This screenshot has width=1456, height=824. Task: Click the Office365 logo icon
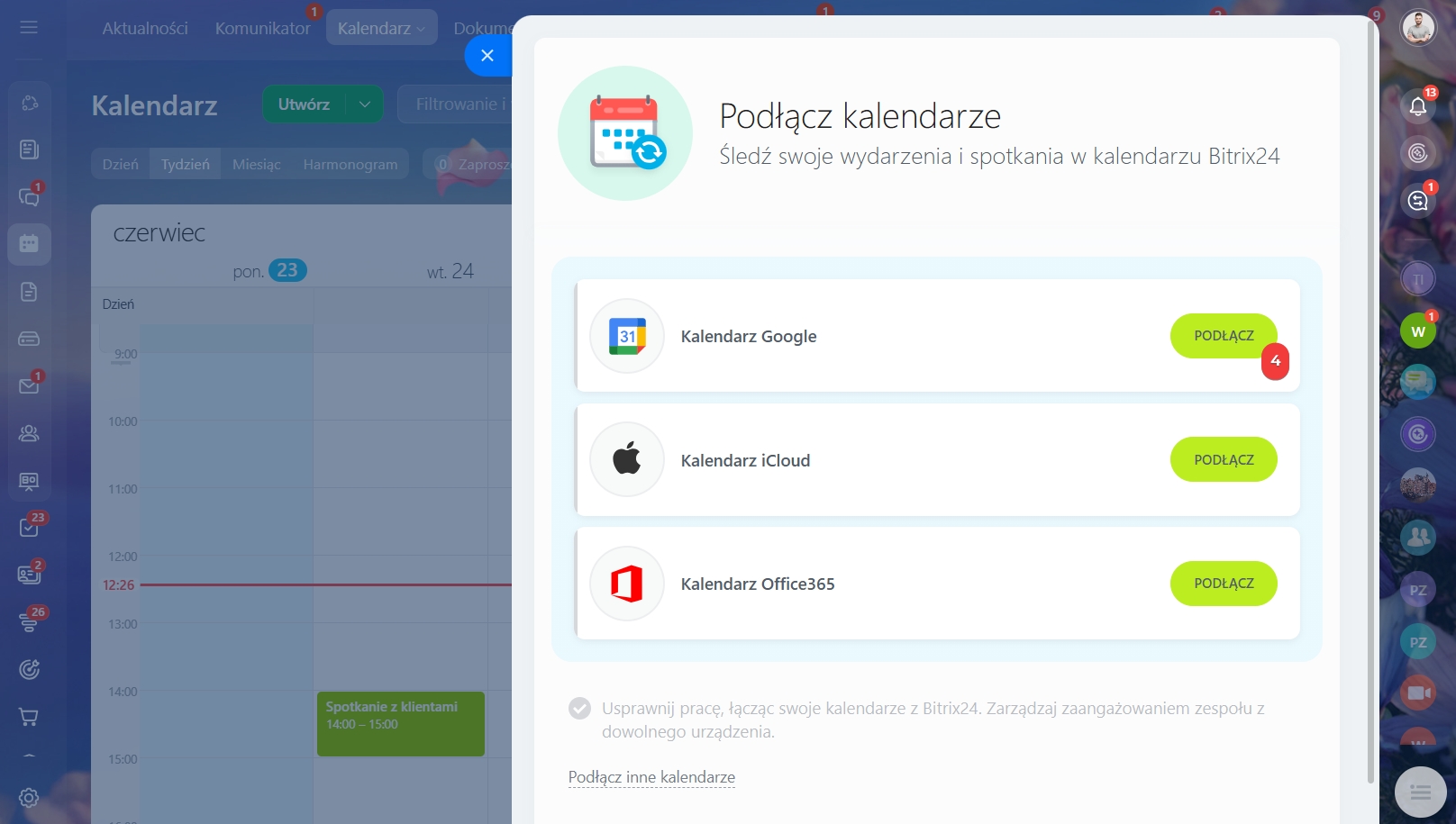[x=627, y=584]
